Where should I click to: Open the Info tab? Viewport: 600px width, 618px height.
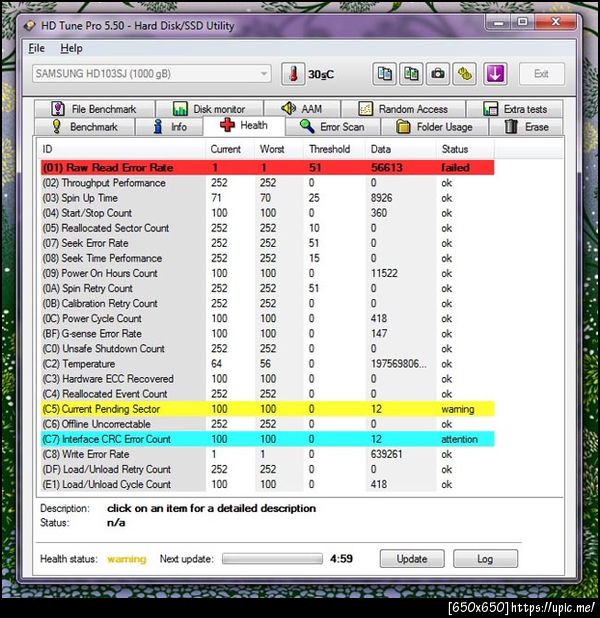[170, 127]
